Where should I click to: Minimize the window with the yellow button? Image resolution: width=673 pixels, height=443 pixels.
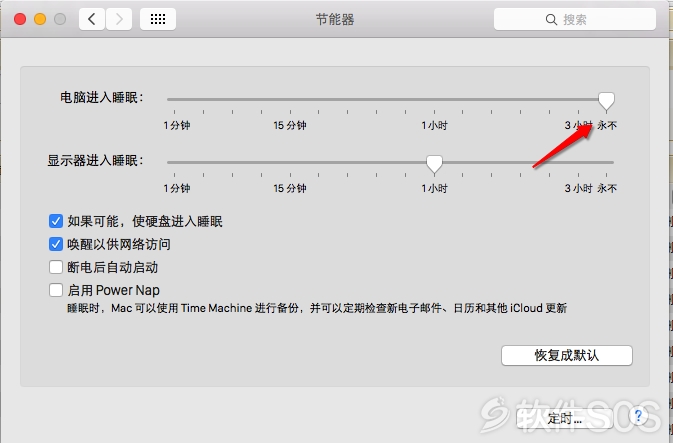point(40,19)
